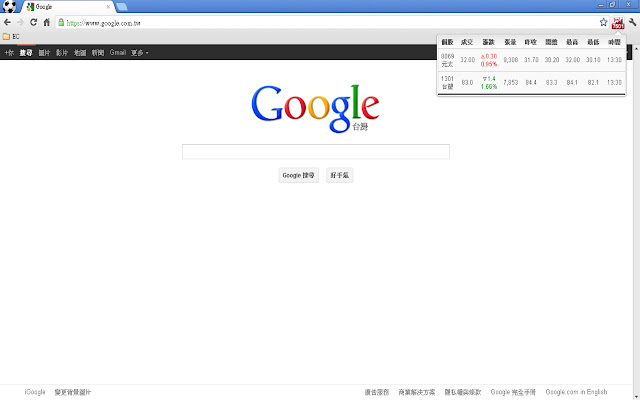This screenshot has width=640, height=400.
Task: Open the 商業解決方案 footer link
Action: 417,392
